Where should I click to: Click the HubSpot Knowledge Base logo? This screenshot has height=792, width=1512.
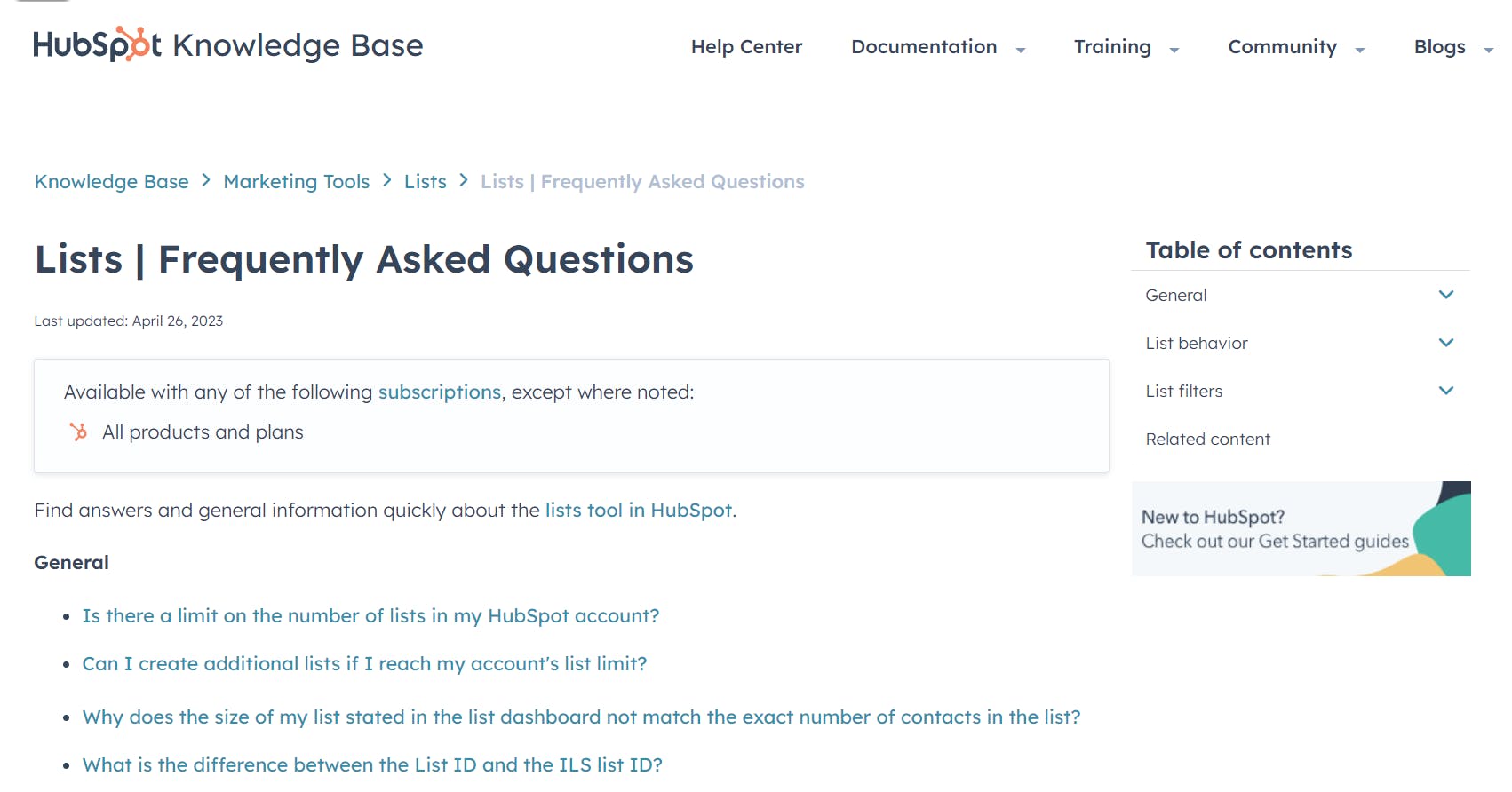227,45
